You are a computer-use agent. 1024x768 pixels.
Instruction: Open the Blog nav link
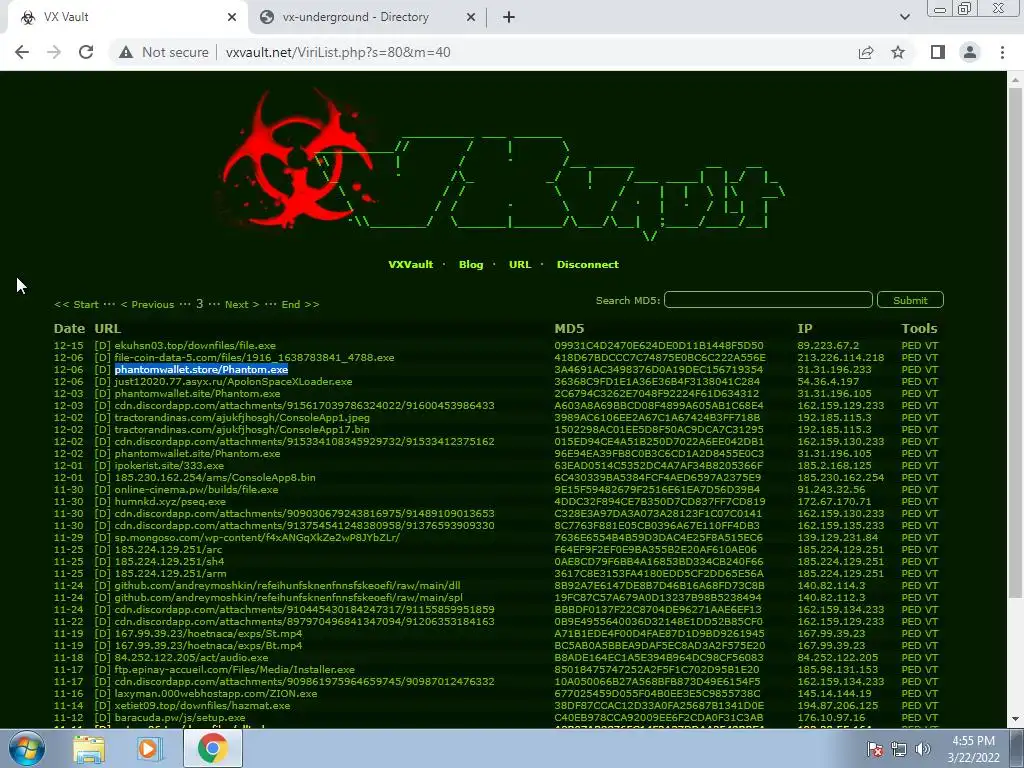coord(471,264)
